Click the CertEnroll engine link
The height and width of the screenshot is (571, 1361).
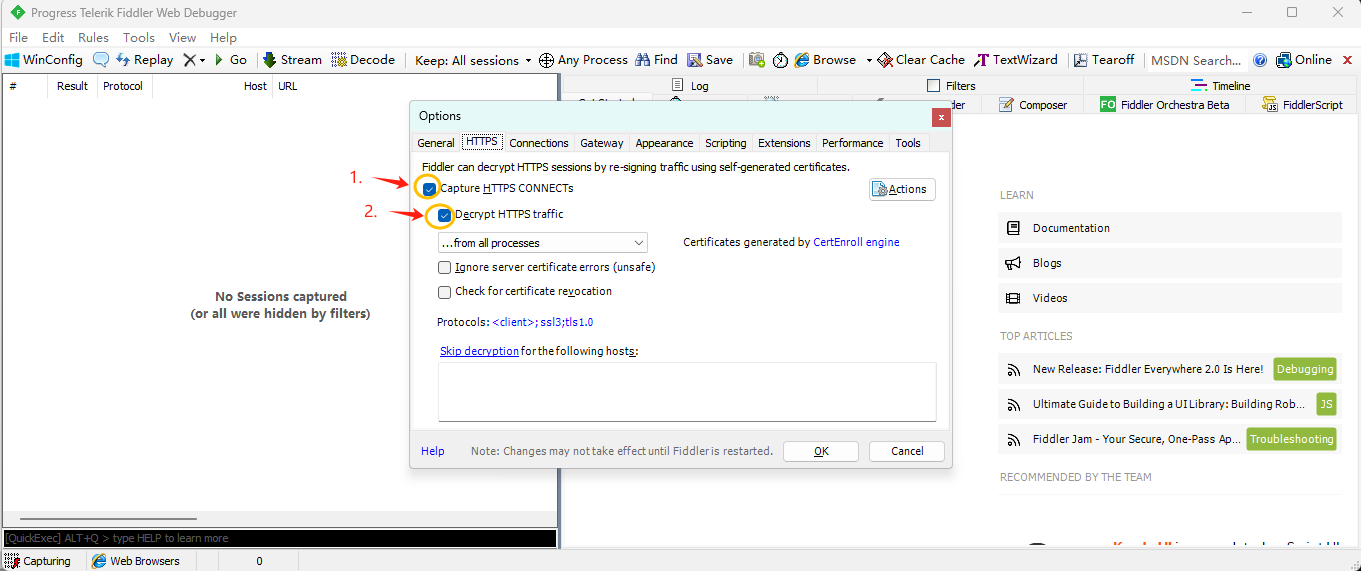tap(856, 242)
